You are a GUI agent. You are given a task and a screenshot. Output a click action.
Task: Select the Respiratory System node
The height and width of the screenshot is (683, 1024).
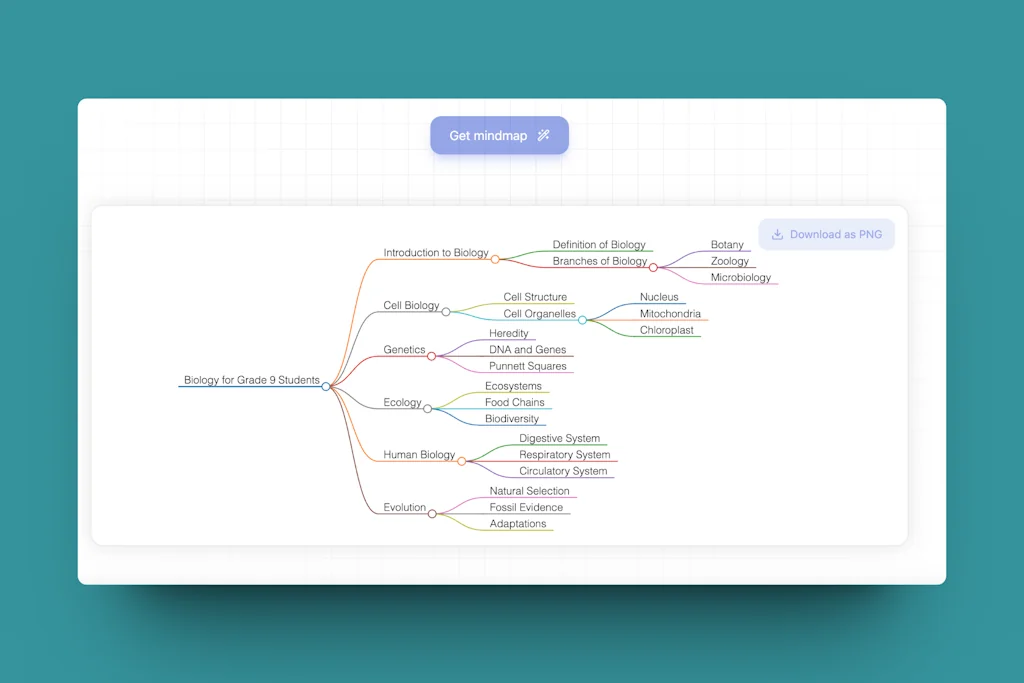pyautogui.click(x=564, y=455)
